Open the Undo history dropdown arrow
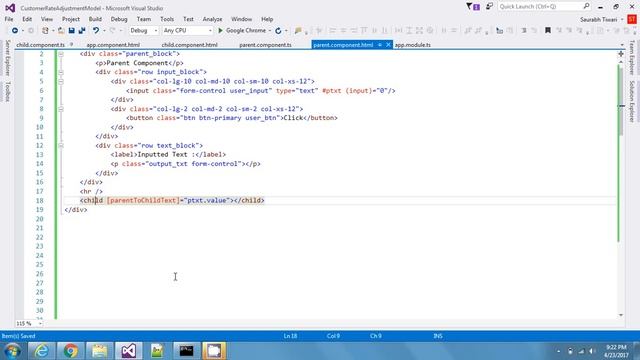 point(104,31)
